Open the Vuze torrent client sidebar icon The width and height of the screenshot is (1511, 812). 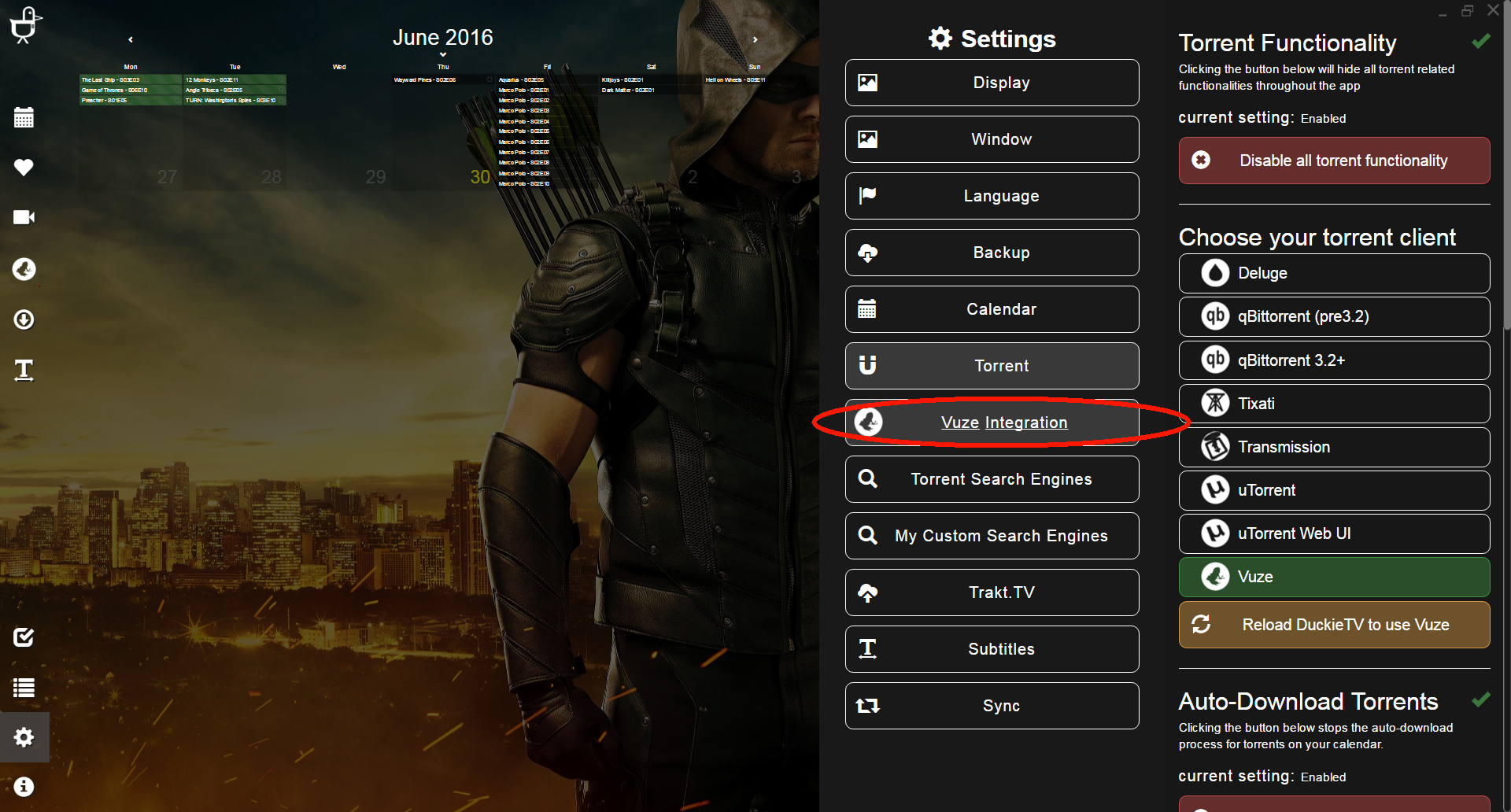pyautogui.click(x=24, y=269)
